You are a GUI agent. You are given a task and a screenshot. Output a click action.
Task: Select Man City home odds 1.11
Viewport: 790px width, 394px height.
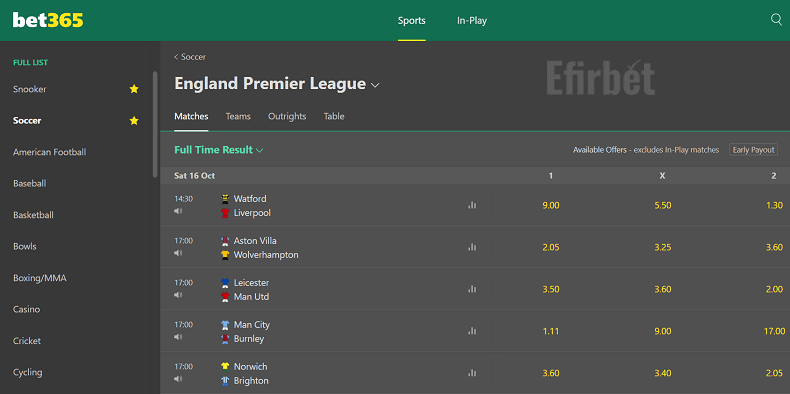tap(551, 331)
